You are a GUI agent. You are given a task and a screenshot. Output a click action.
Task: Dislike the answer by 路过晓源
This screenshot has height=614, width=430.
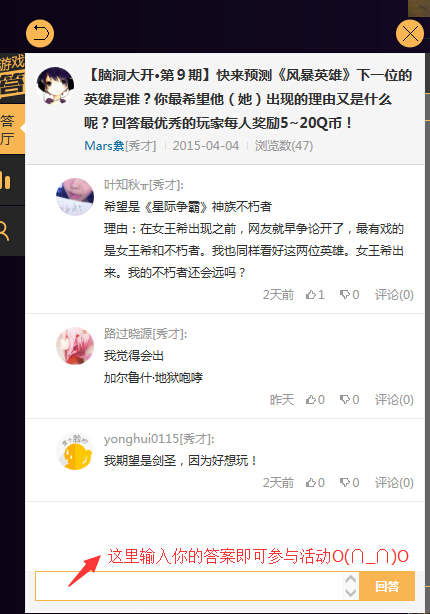click(x=349, y=399)
